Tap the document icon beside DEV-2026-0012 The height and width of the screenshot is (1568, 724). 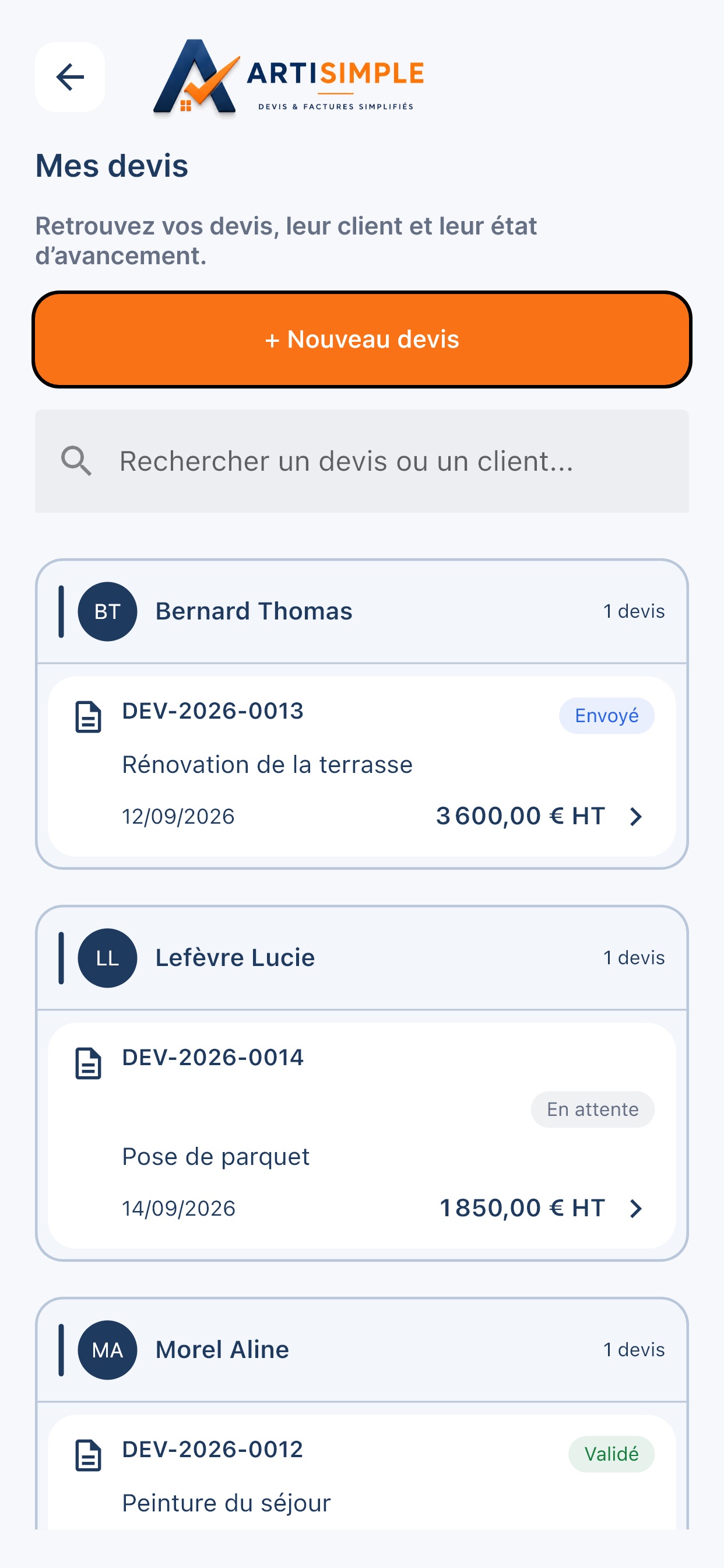coord(88,1455)
